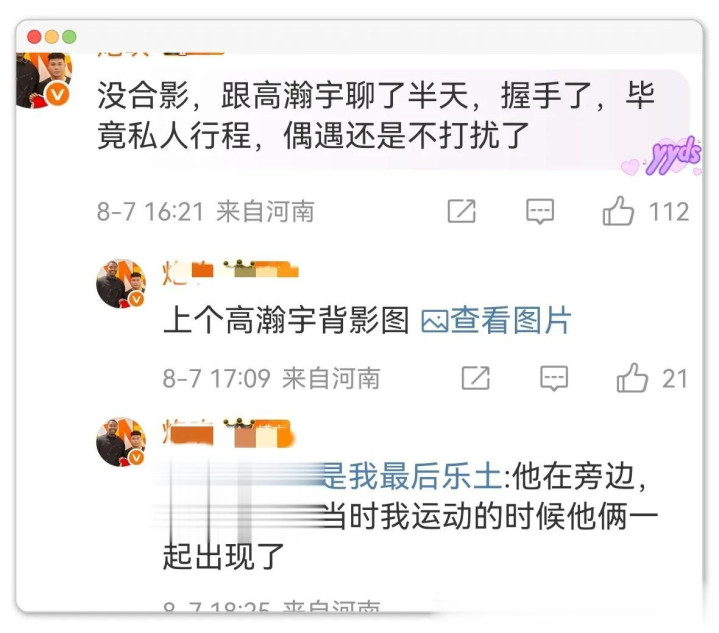Share the 16:21 comment via forward icon
This screenshot has height=633, width=719.
461,211
